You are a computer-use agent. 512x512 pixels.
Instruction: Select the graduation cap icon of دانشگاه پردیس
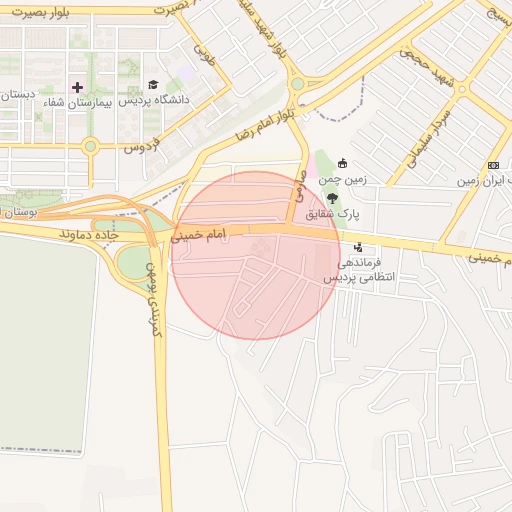(153, 85)
